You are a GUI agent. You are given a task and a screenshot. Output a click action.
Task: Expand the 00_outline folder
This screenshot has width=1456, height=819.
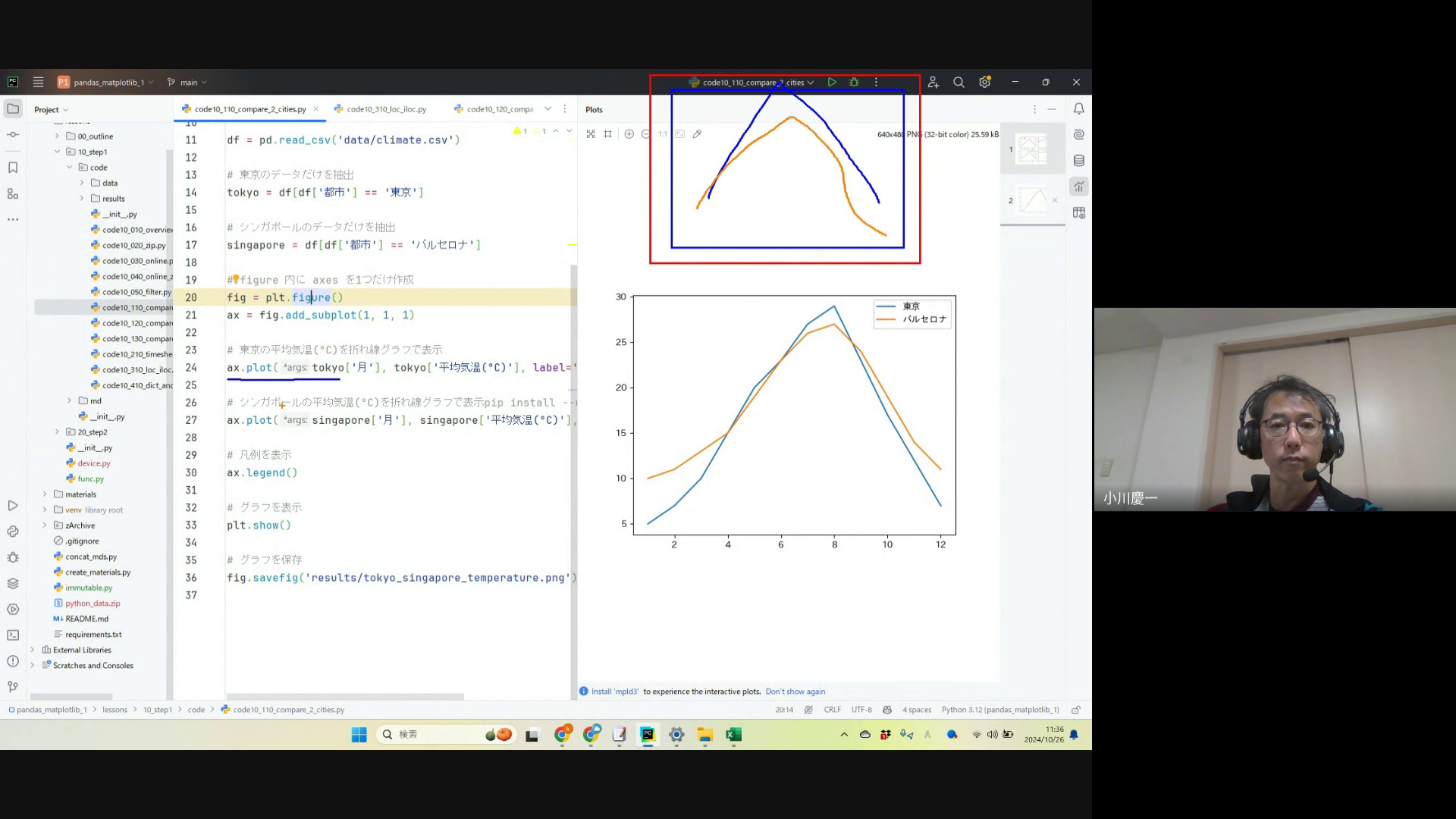(57, 136)
